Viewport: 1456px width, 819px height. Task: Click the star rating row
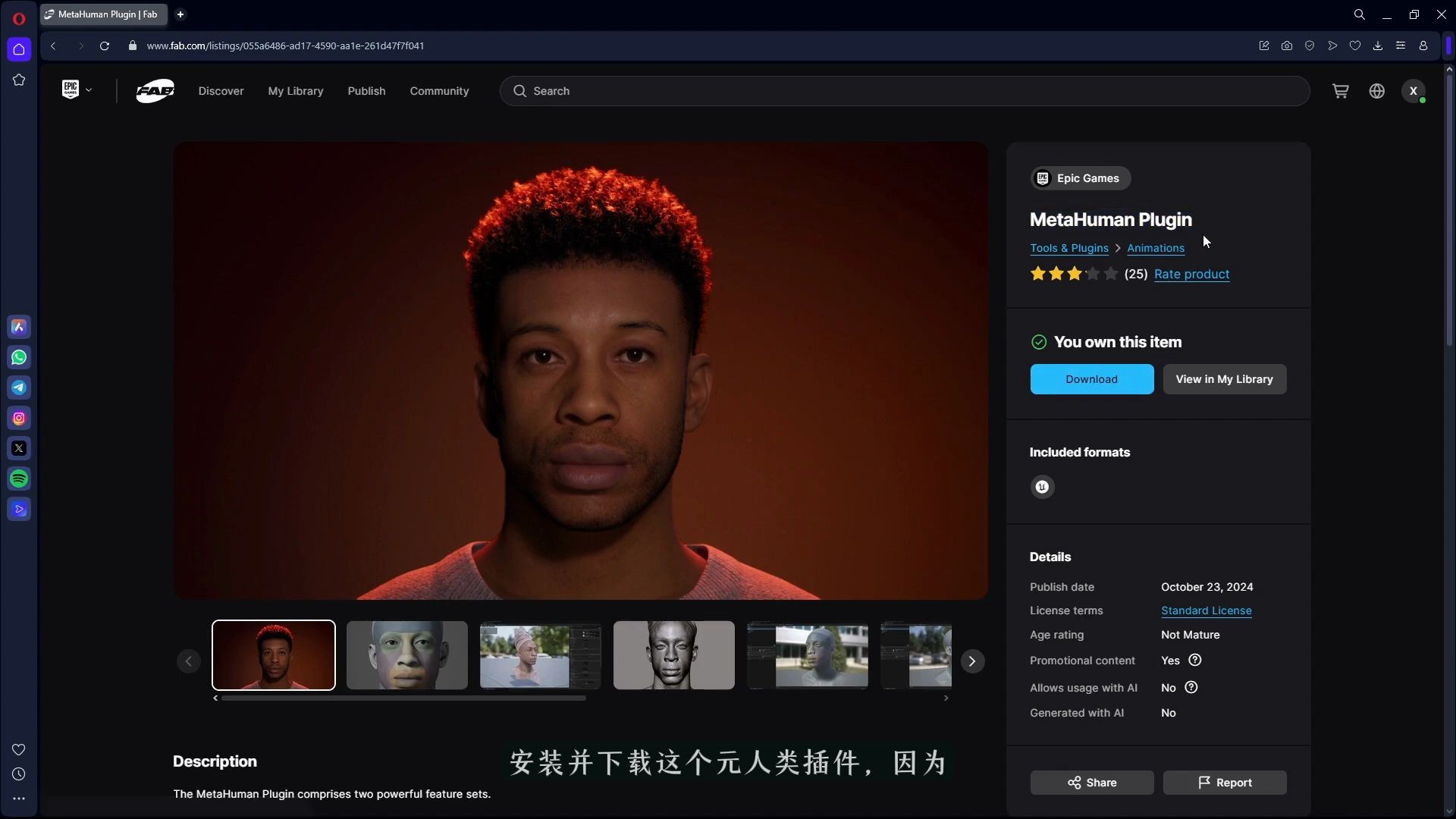(x=1074, y=274)
